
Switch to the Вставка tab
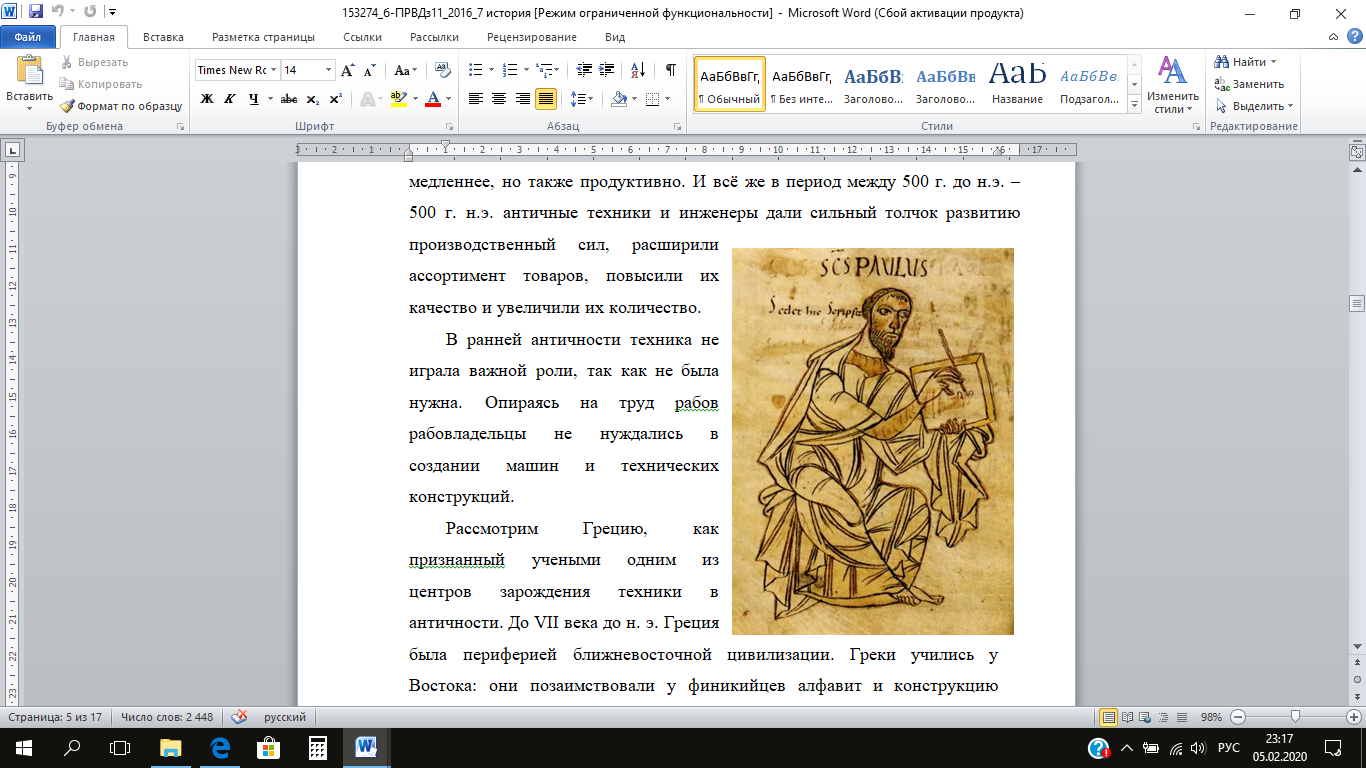point(163,37)
